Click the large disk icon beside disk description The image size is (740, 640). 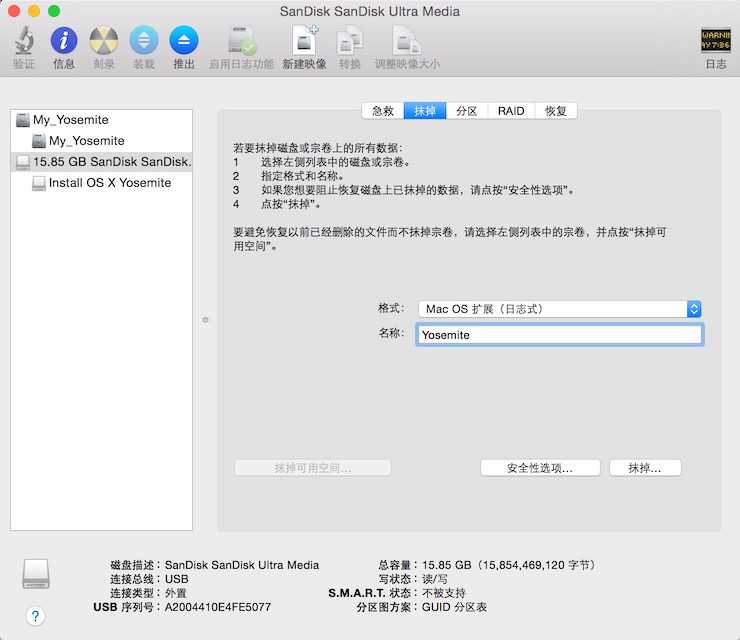(x=36, y=574)
